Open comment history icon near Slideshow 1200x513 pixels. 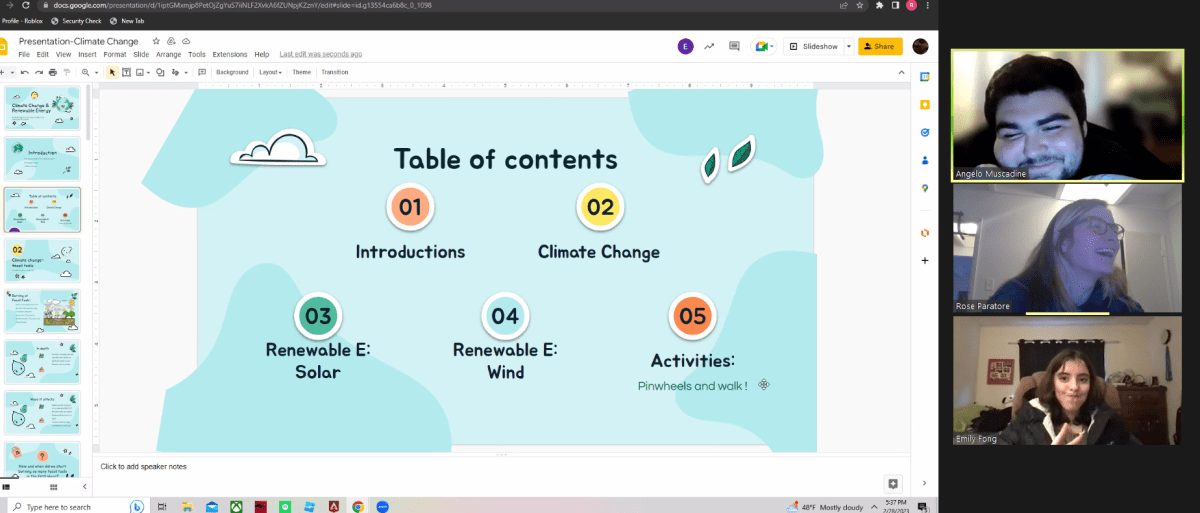click(x=734, y=46)
